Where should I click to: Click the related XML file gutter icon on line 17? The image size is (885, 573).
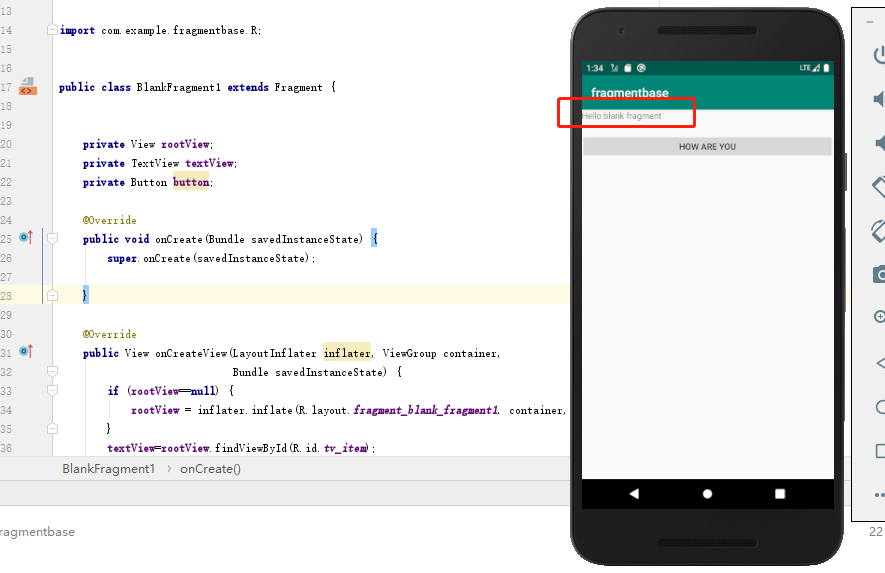pyautogui.click(x=28, y=86)
